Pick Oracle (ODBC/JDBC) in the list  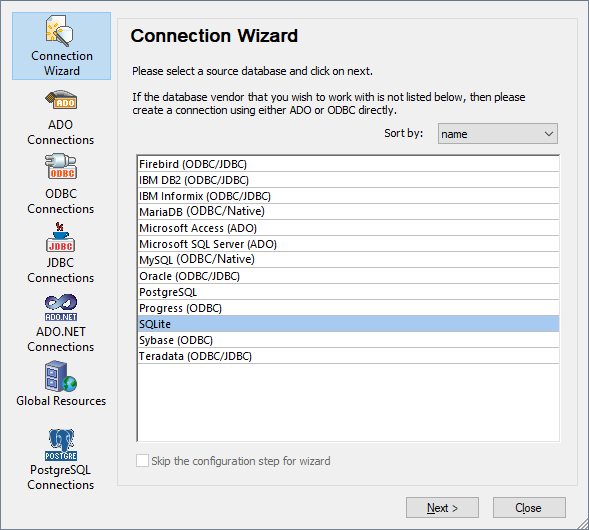tap(348, 276)
